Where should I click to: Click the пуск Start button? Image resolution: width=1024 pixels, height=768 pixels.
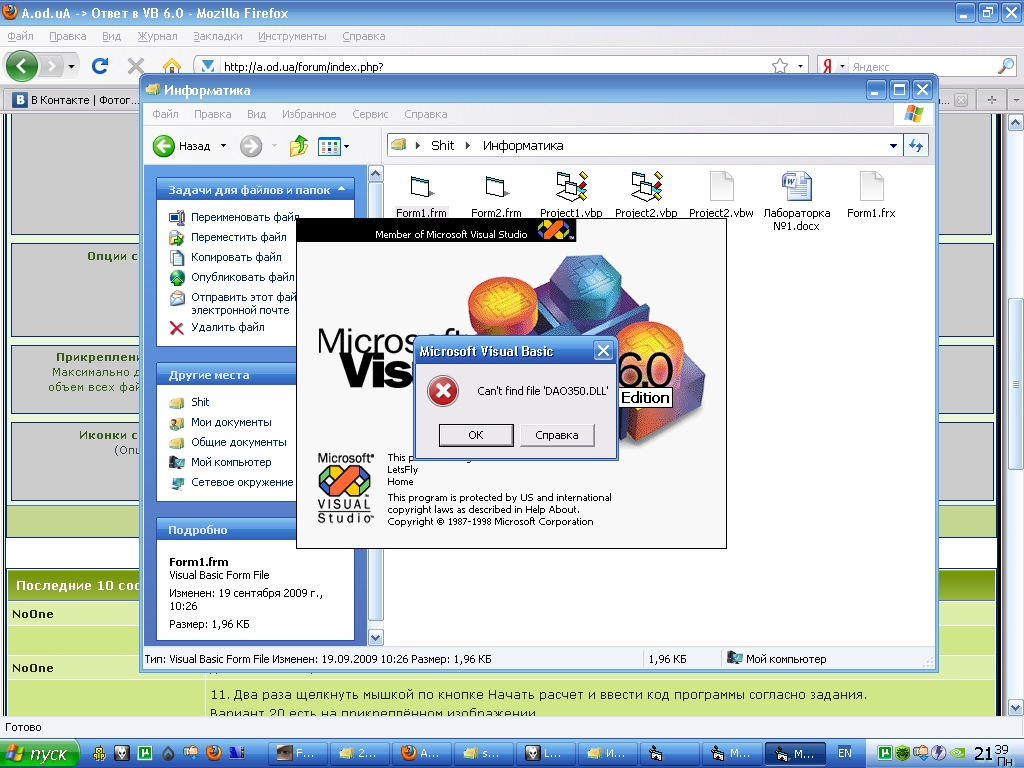click(39, 754)
